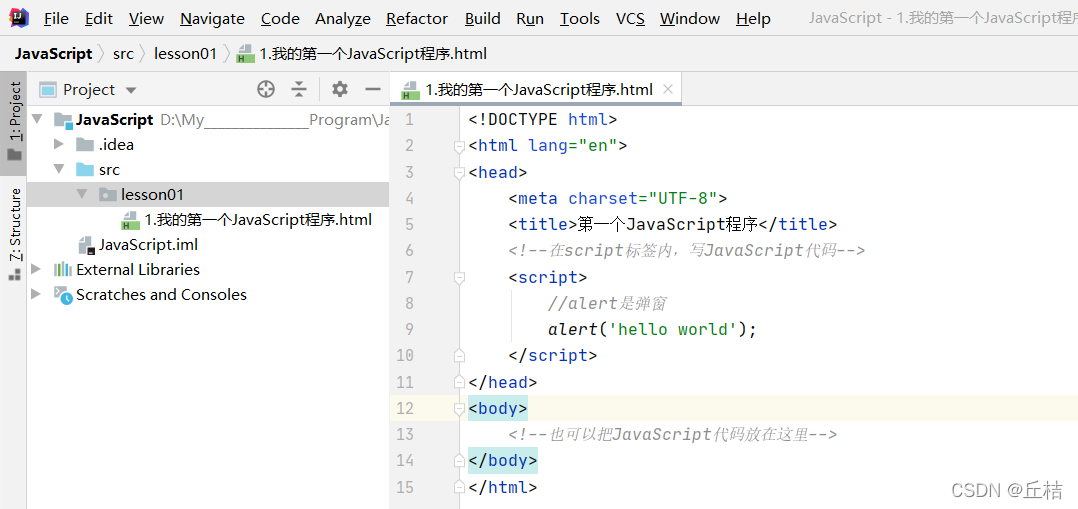The height and width of the screenshot is (509, 1078).
Task: Click the locate opened file crosshair icon
Action: (x=265, y=89)
